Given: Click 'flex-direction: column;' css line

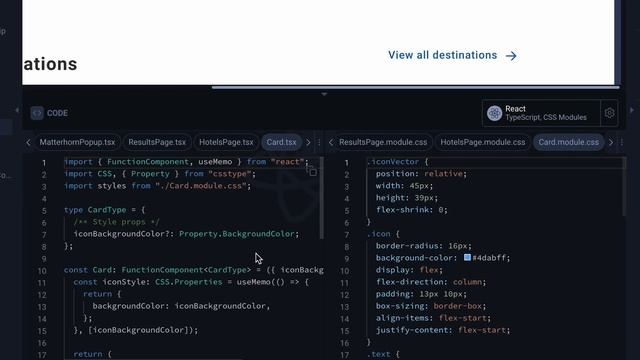Looking at the screenshot, I should click(431, 282).
